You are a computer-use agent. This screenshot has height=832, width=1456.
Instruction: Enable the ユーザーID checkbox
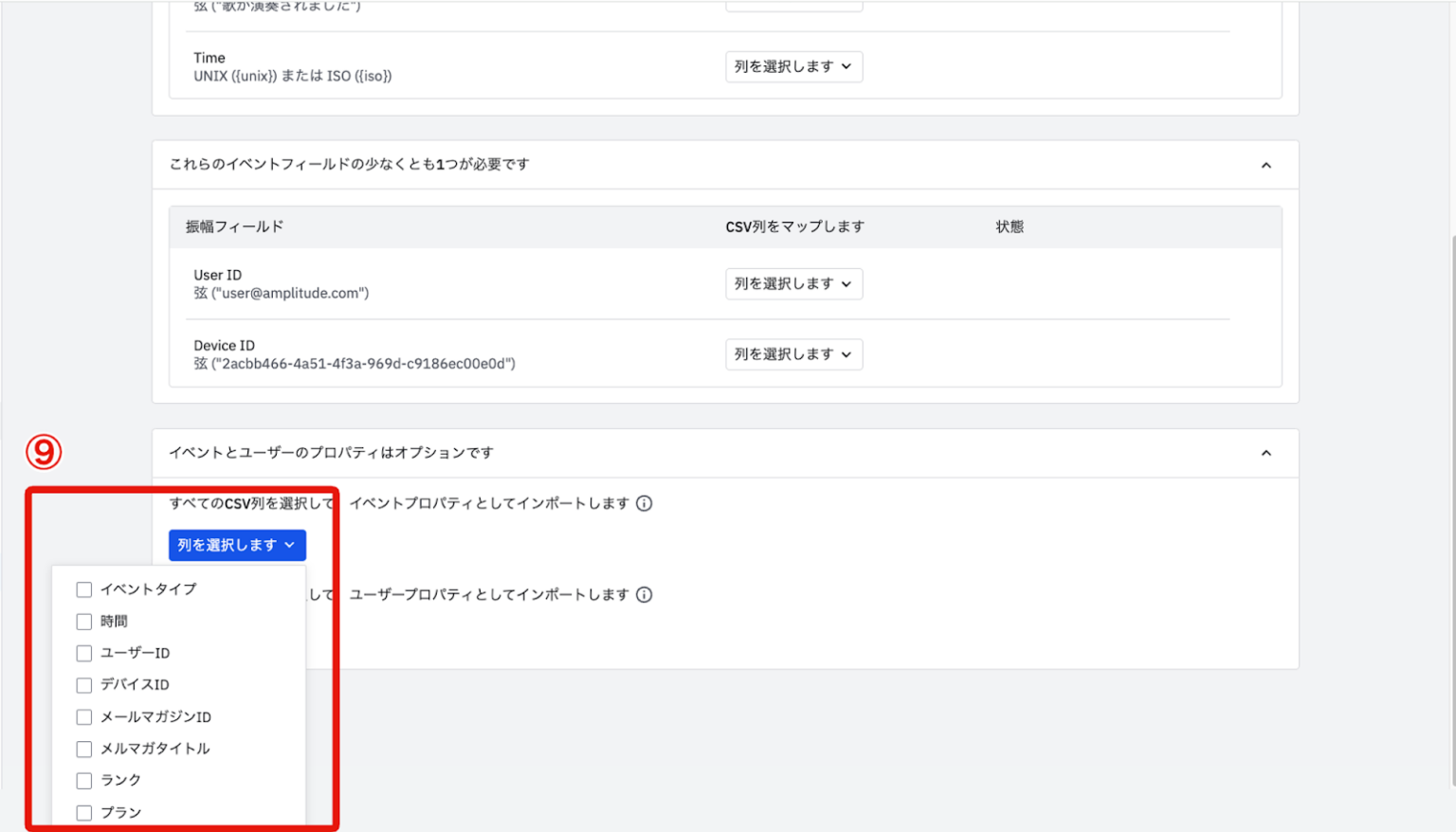83,653
